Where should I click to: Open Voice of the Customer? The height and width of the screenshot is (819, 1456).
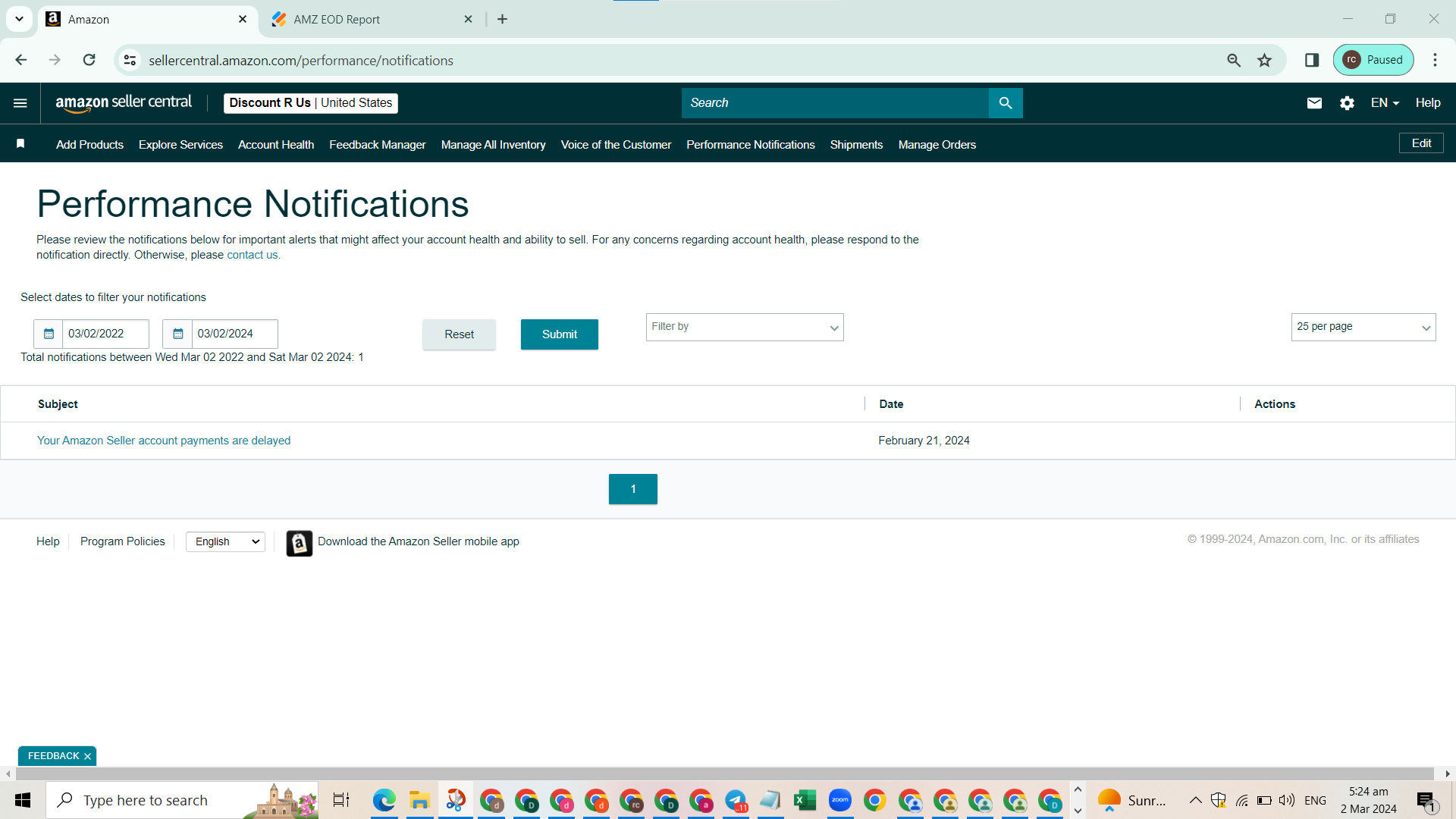[x=616, y=145]
